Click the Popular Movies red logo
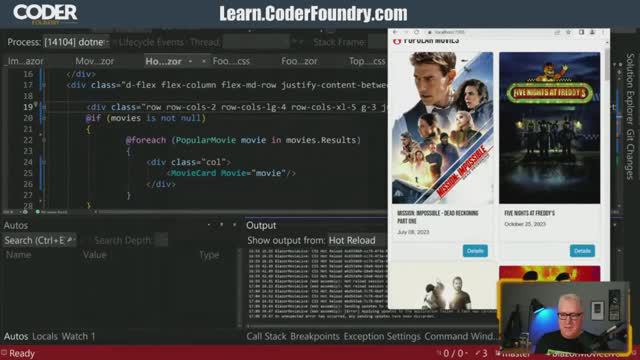The image size is (640, 360). pos(397,41)
